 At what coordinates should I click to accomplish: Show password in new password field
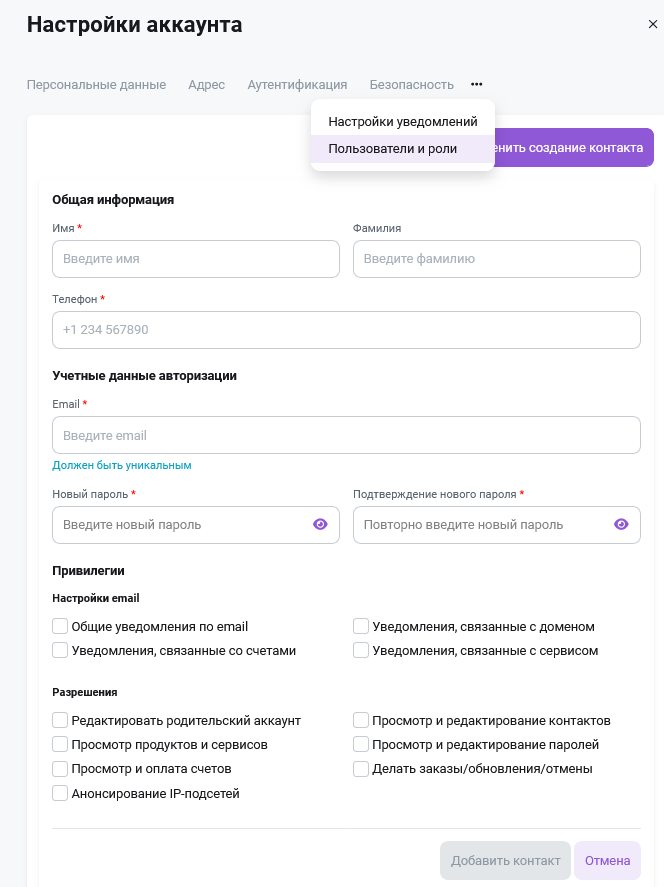point(320,524)
